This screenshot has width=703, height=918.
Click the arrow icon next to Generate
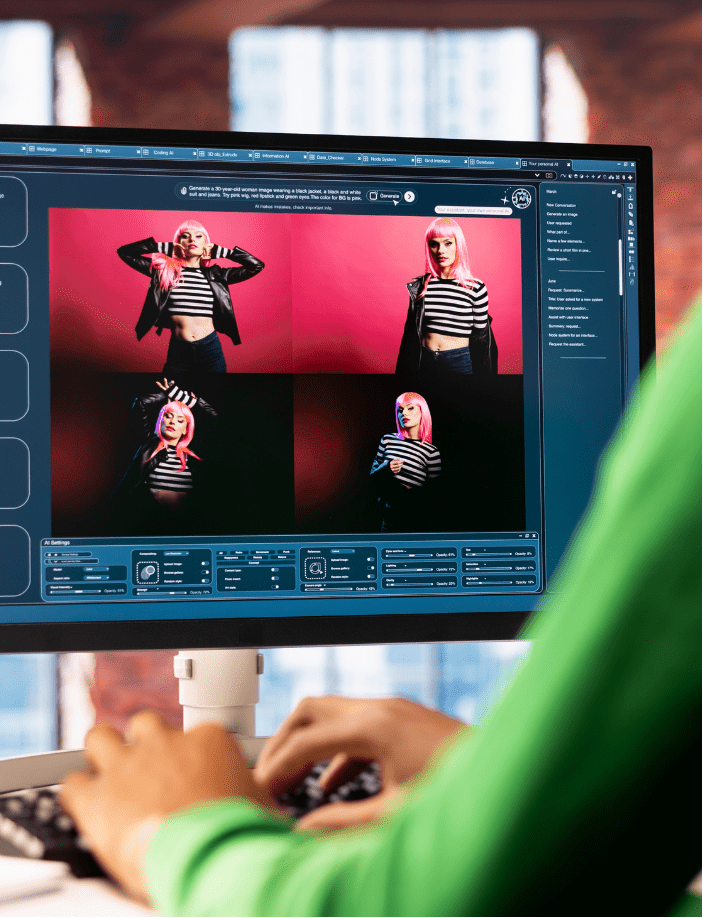click(409, 197)
